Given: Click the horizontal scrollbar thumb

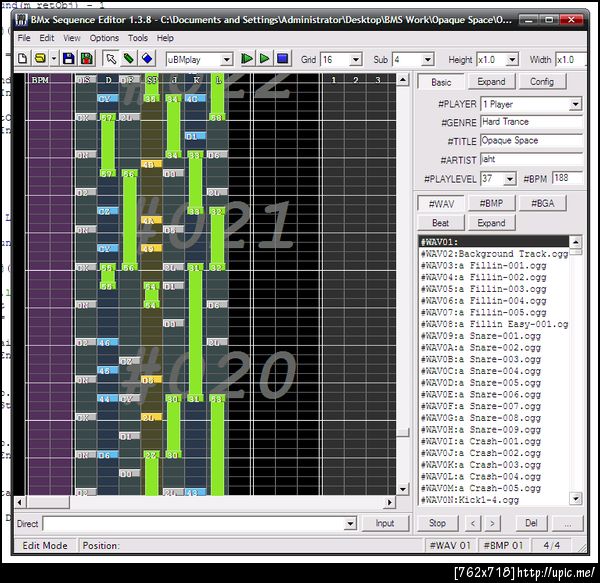Looking at the screenshot, I should [48, 502].
